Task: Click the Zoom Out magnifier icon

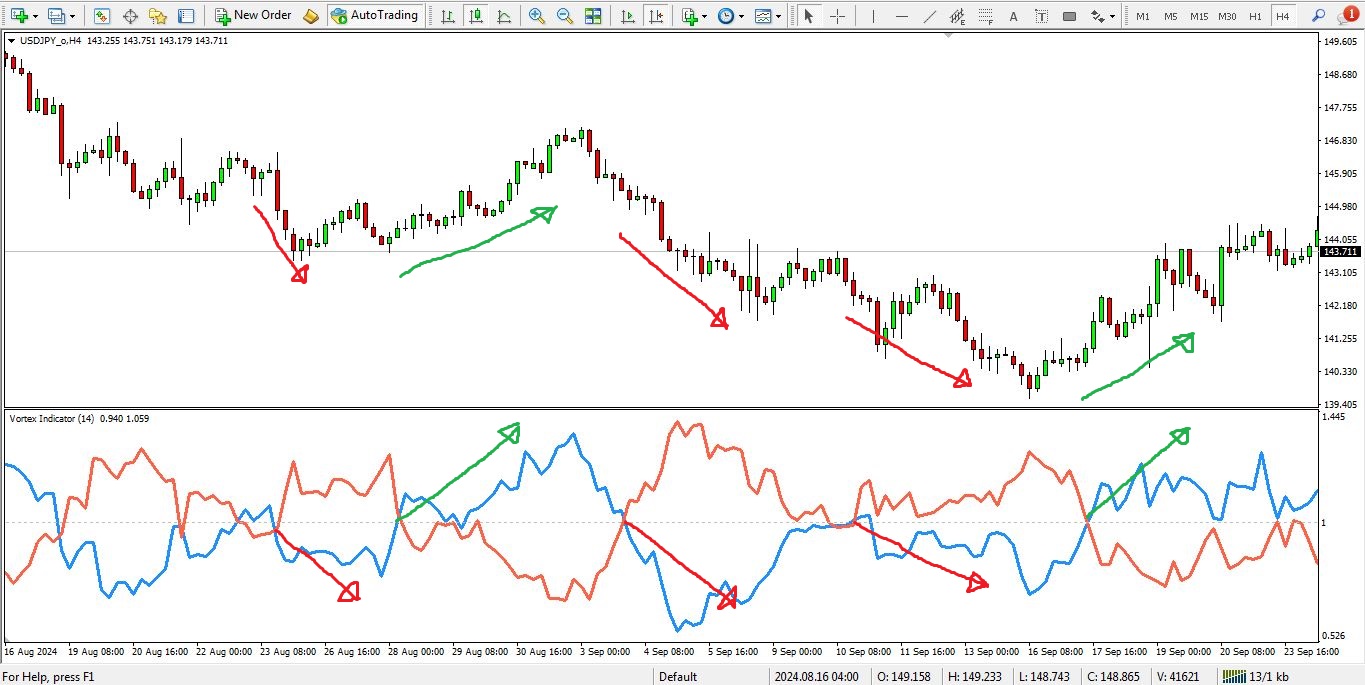Action: (565, 16)
